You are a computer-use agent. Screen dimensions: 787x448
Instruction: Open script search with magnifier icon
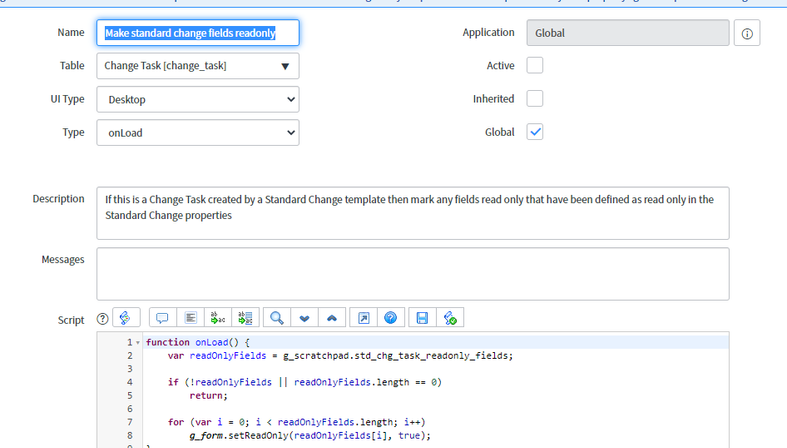coord(277,318)
